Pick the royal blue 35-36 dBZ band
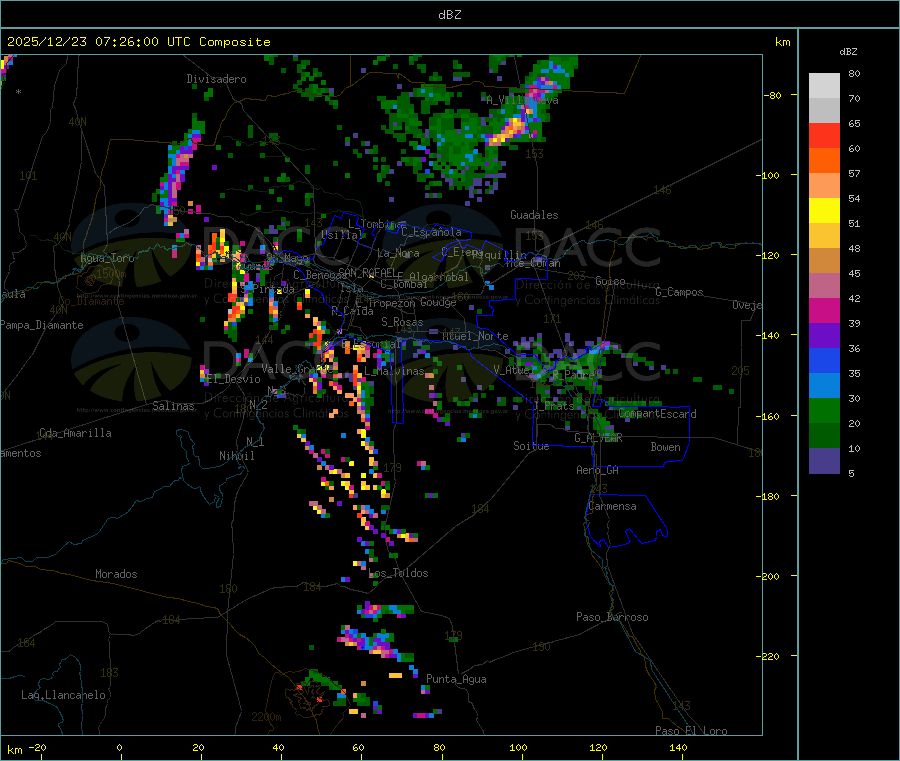Viewport: 900px width, 761px height. (824, 360)
